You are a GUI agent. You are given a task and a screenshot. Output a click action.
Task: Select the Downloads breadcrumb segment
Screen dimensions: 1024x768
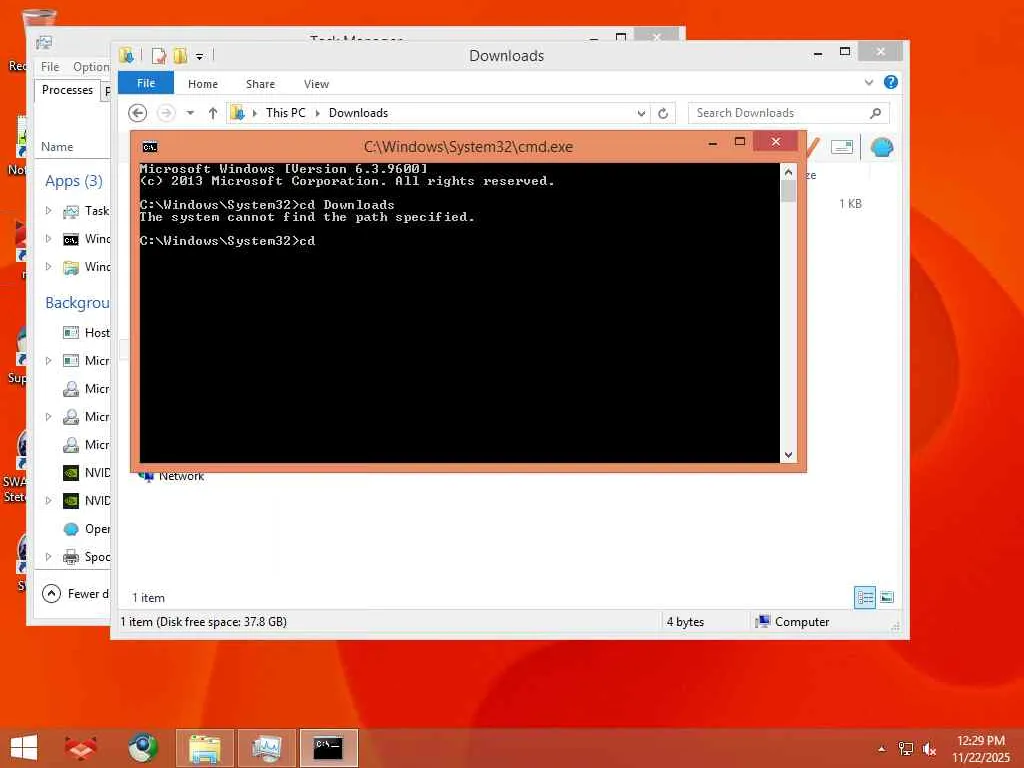(x=358, y=113)
